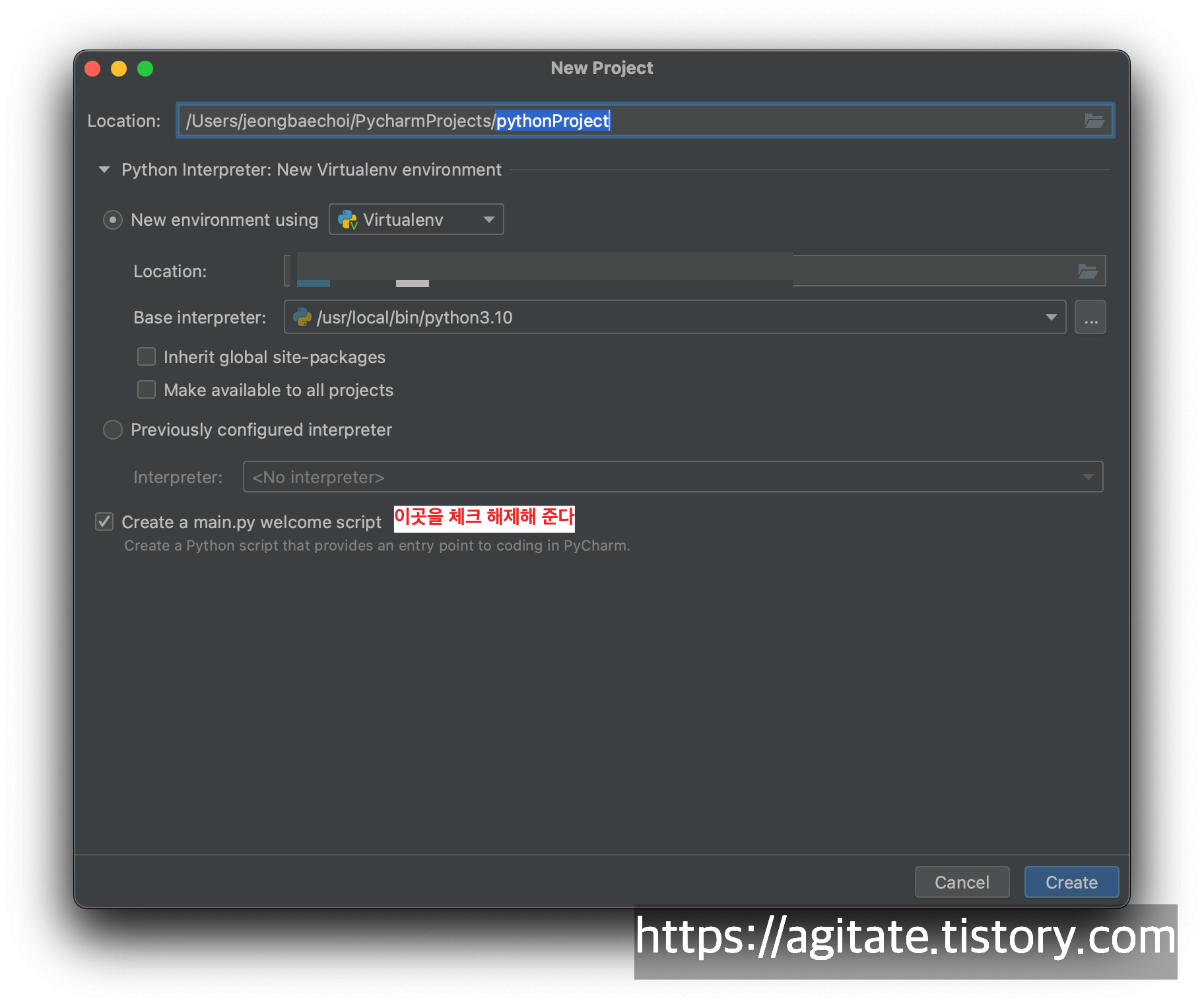The height and width of the screenshot is (1006, 1204).
Task: Uncheck Create a main.py welcome script
Action: pyautogui.click(x=104, y=522)
